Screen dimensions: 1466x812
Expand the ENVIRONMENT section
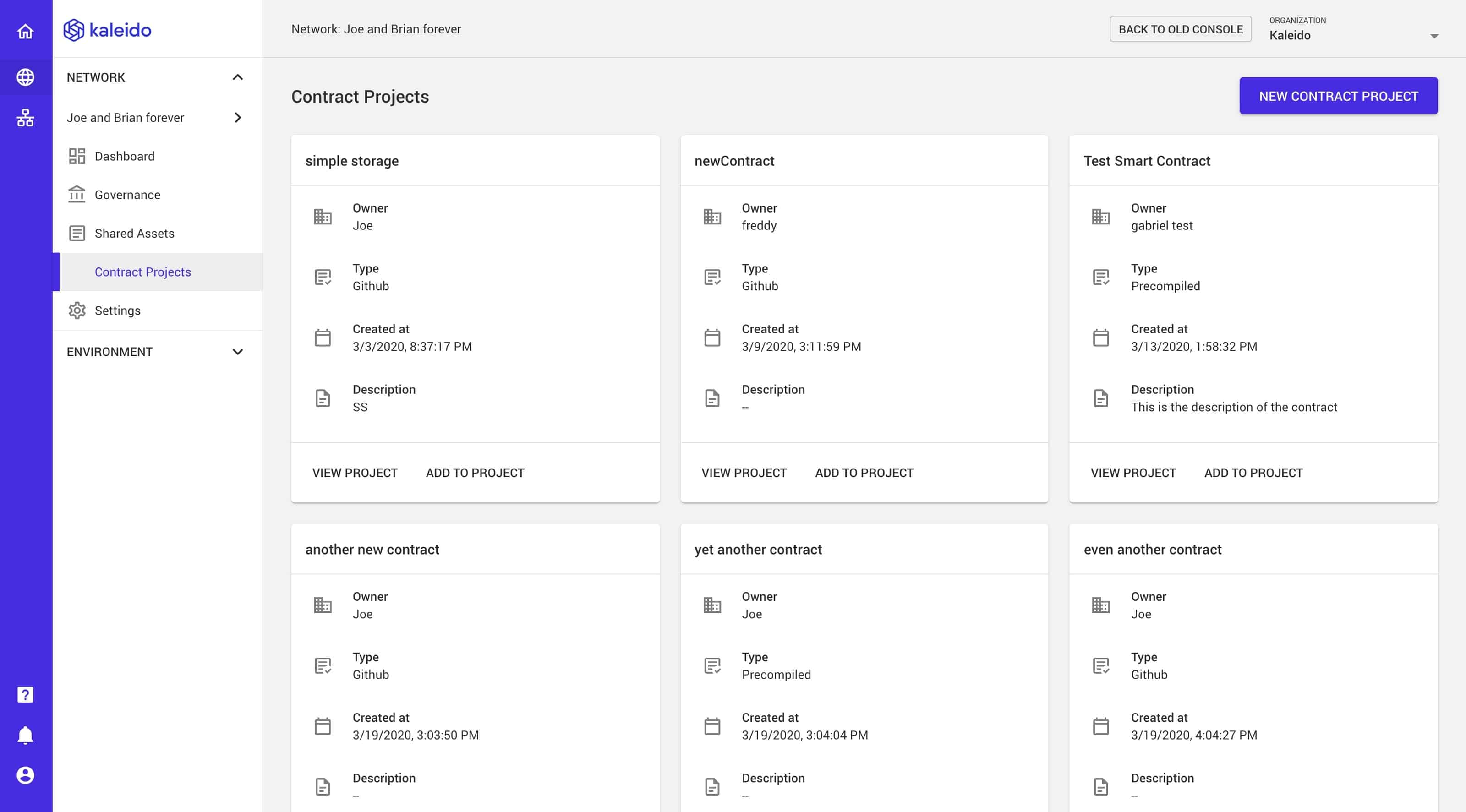pos(238,352)
